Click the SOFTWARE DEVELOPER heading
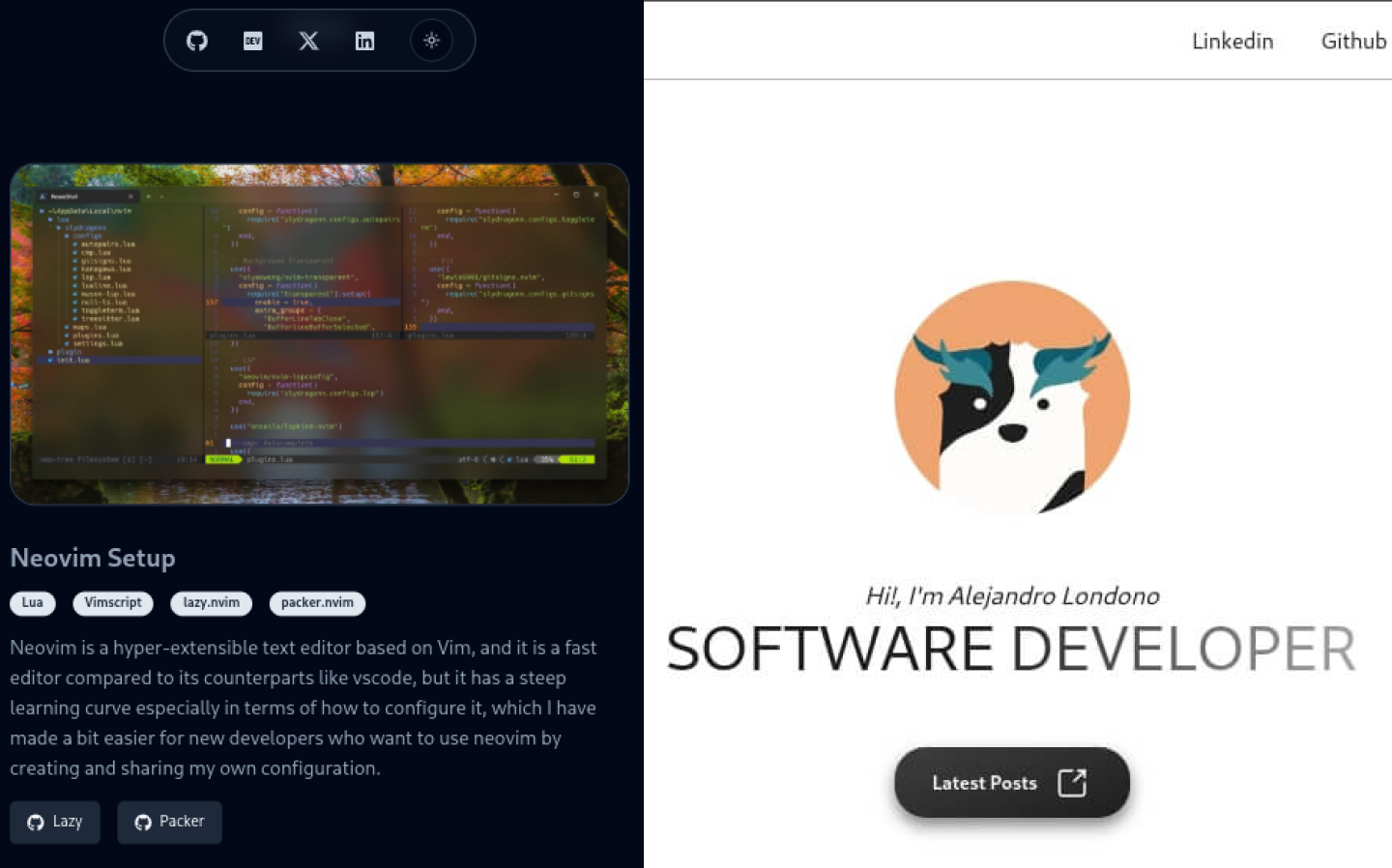The image size is (1392, 868). coord(1011,649)
